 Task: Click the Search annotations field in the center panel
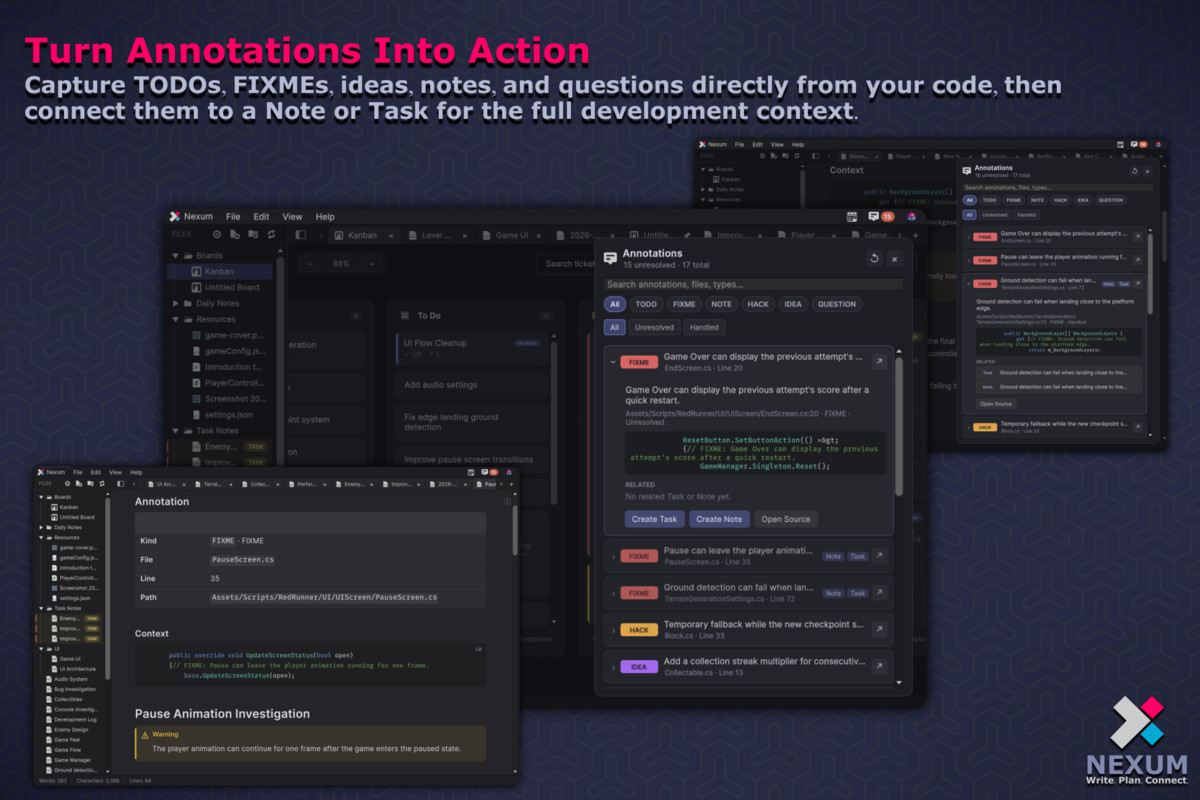[753, 284]
